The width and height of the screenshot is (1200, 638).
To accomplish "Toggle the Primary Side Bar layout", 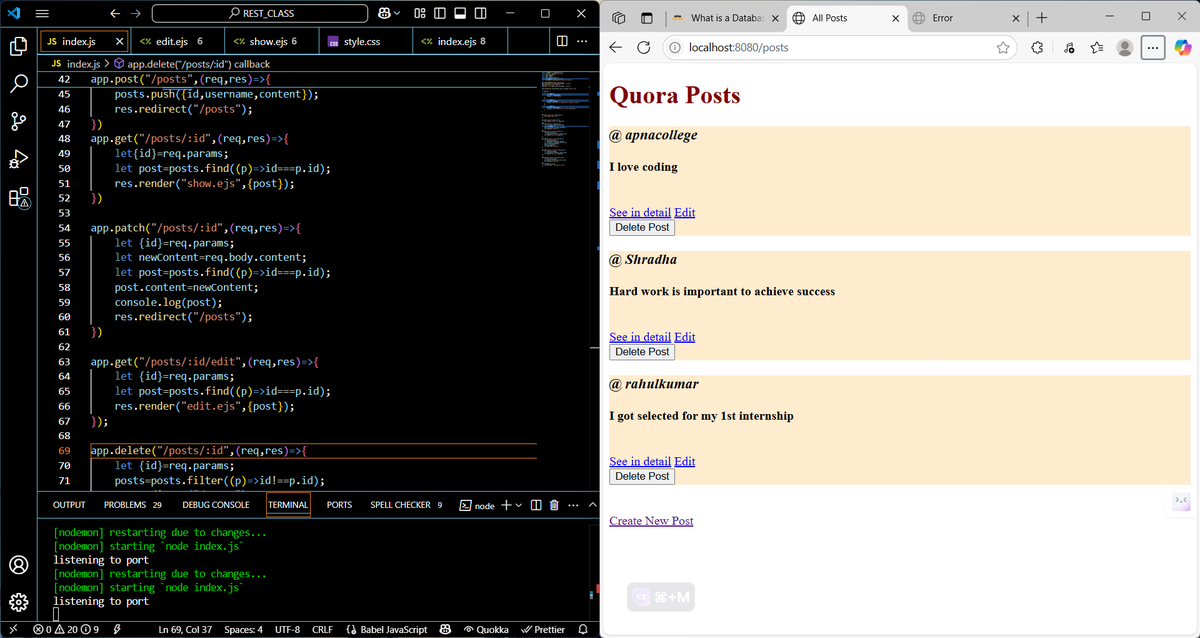I will [440, 14].
